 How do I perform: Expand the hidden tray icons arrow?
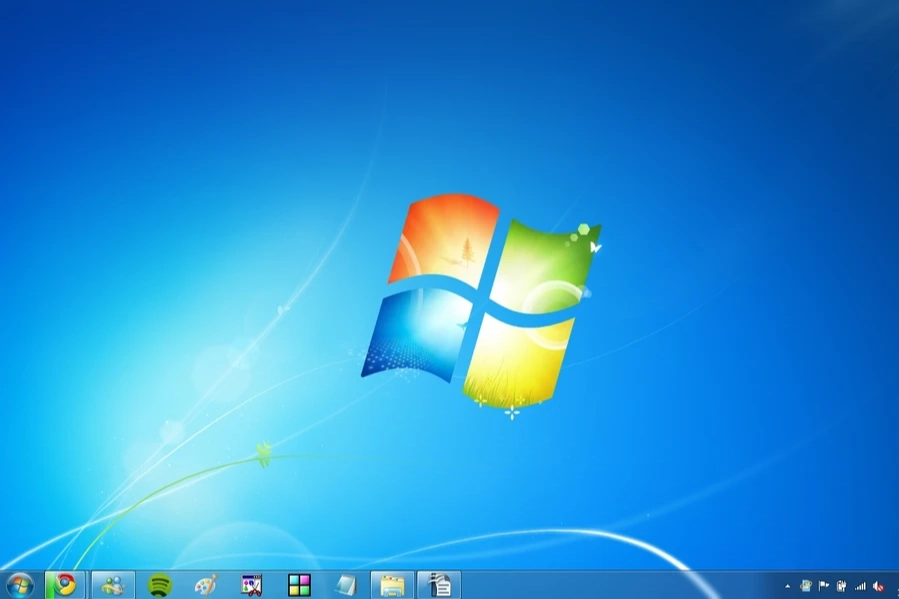point(787,586)
